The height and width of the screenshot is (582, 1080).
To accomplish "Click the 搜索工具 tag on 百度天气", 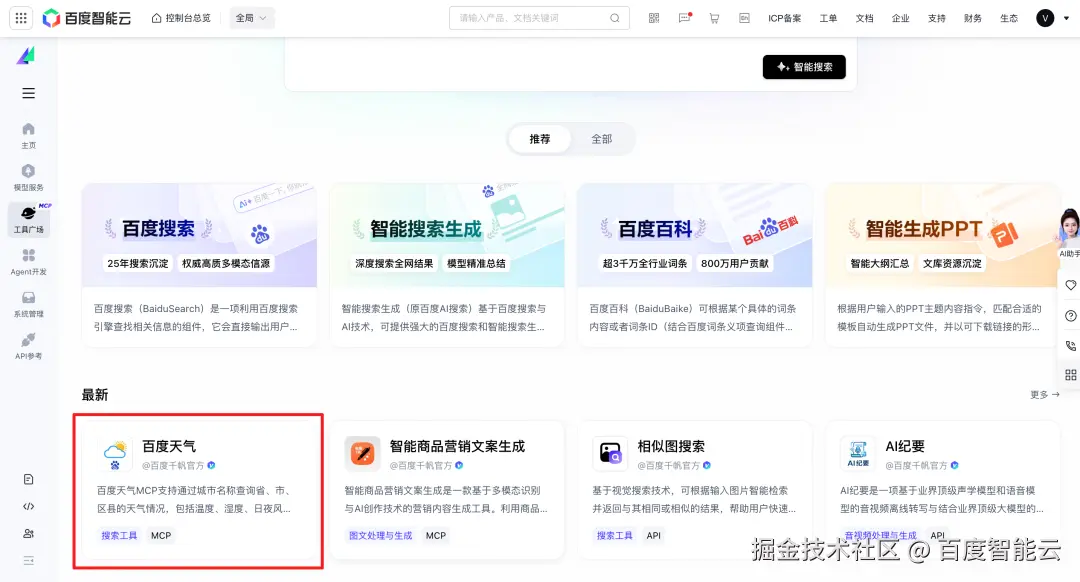I will pos(119,535).
